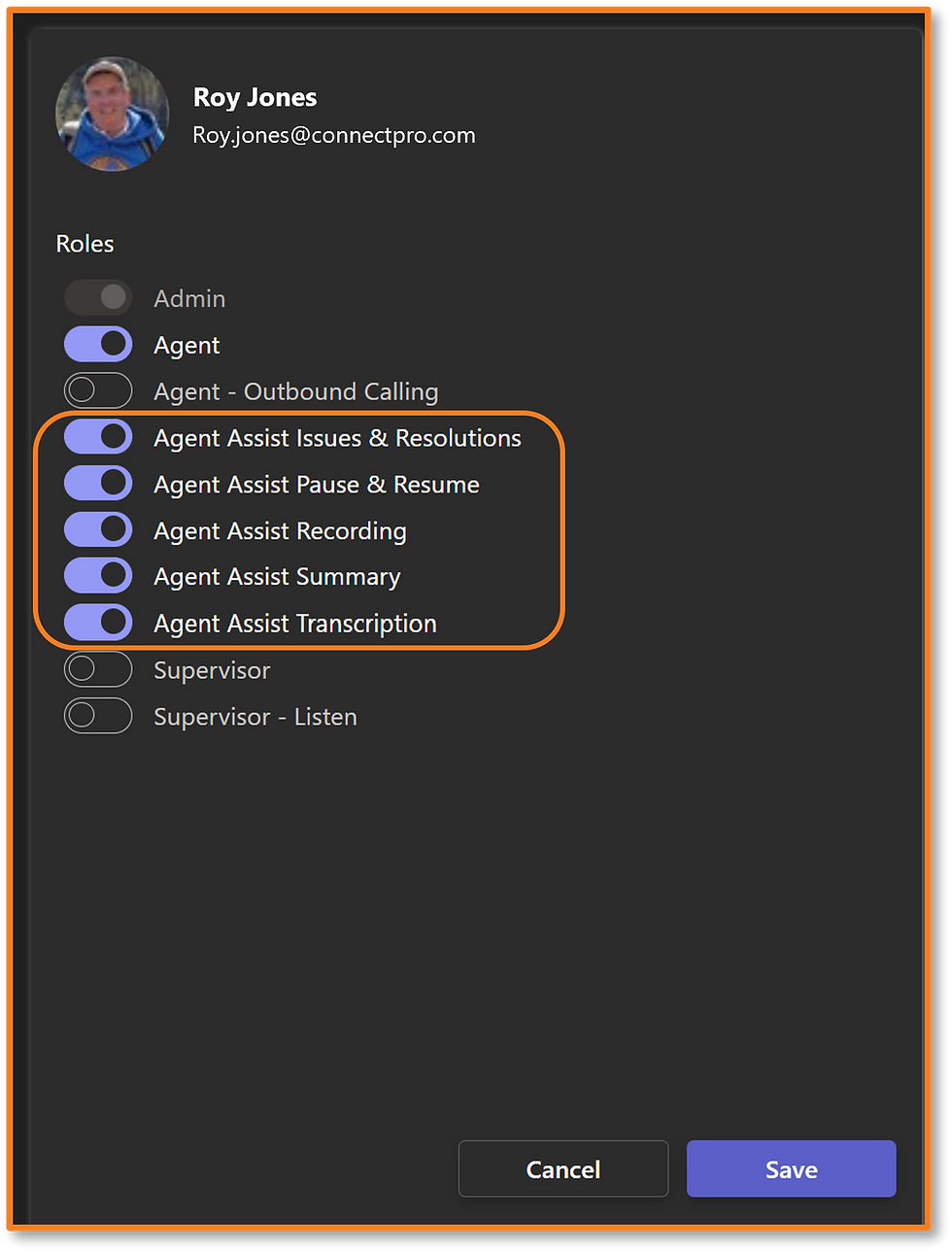Click the 'Agent Assist Issues & Resolutions' label text
This screenshot has height=1252, width=952.
click(x=337, y=438)
